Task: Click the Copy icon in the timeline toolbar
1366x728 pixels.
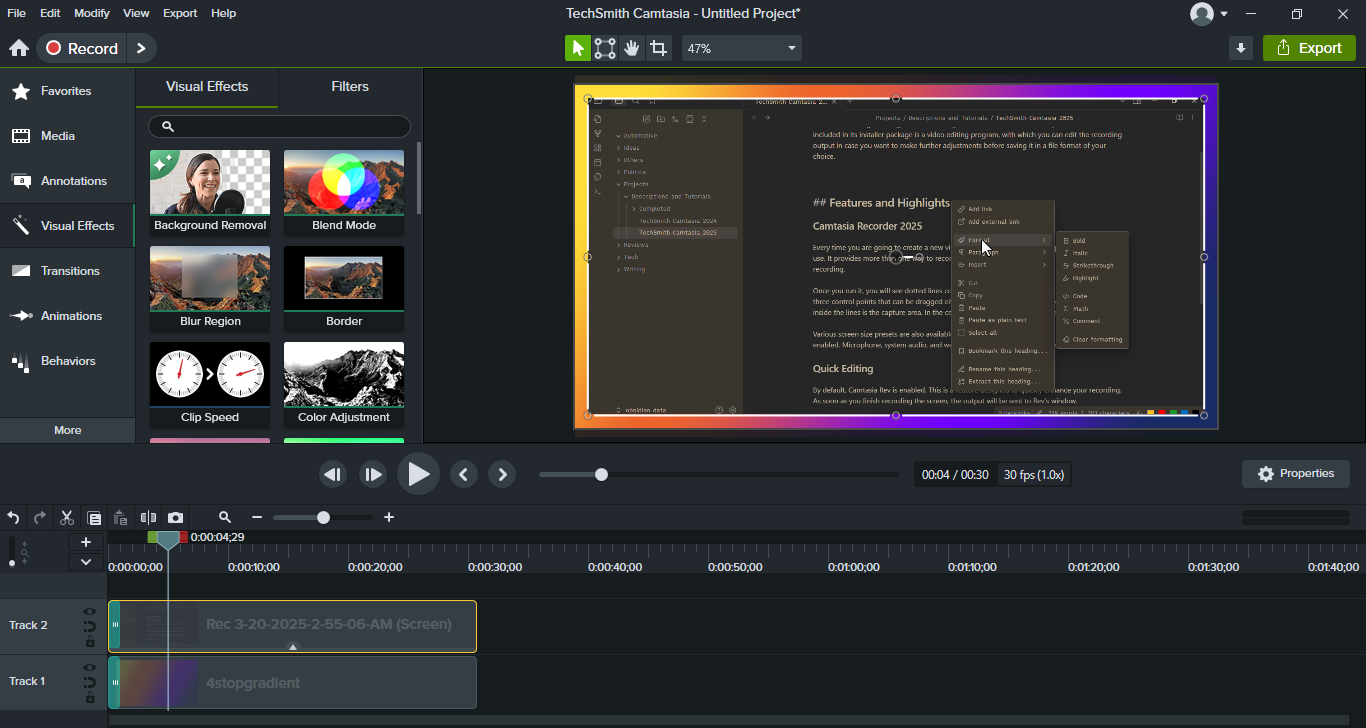Action: coord(93,517)
